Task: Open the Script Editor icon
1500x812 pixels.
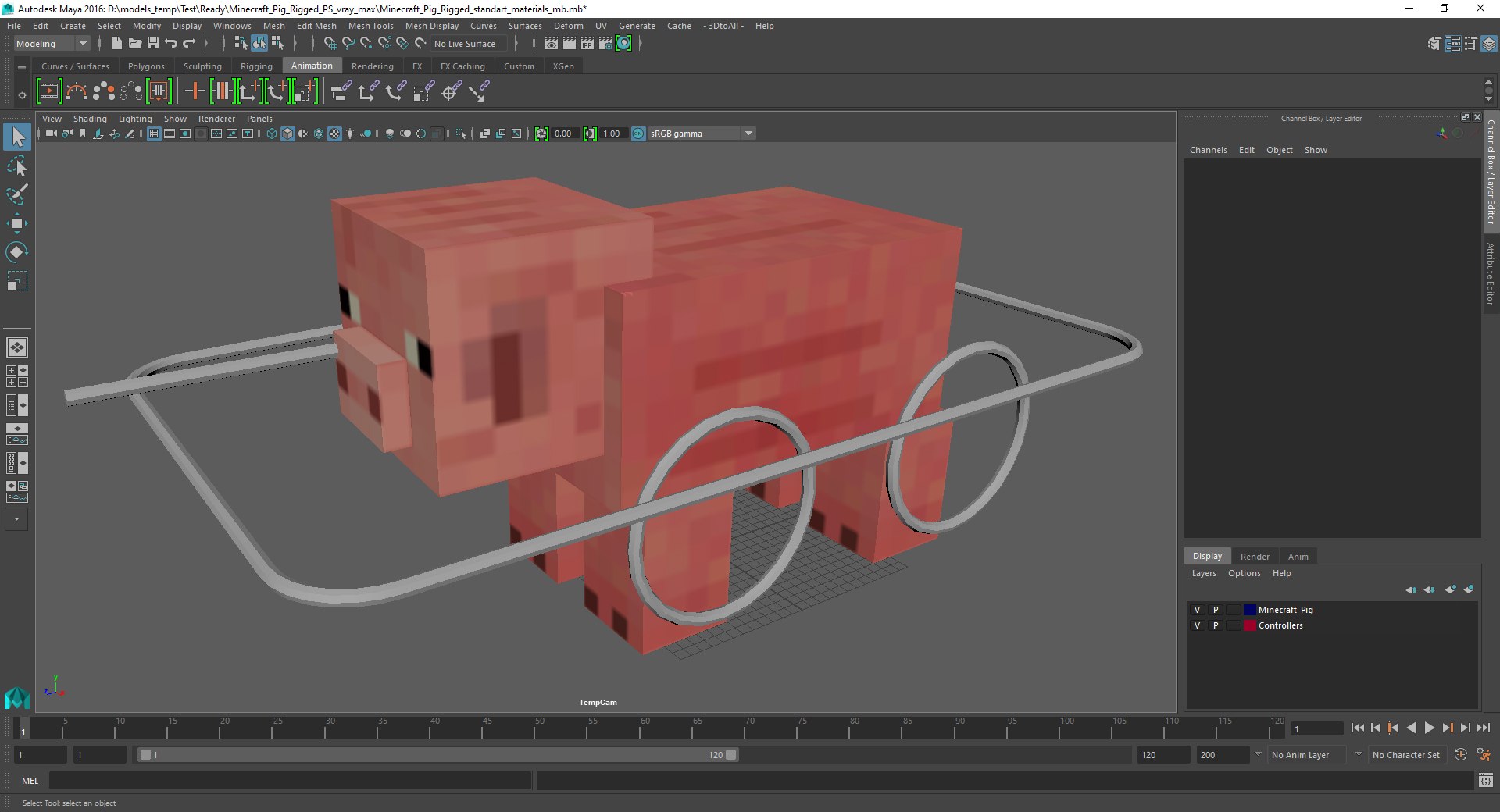Action: pyautogui.click(x=1485, y=780)
